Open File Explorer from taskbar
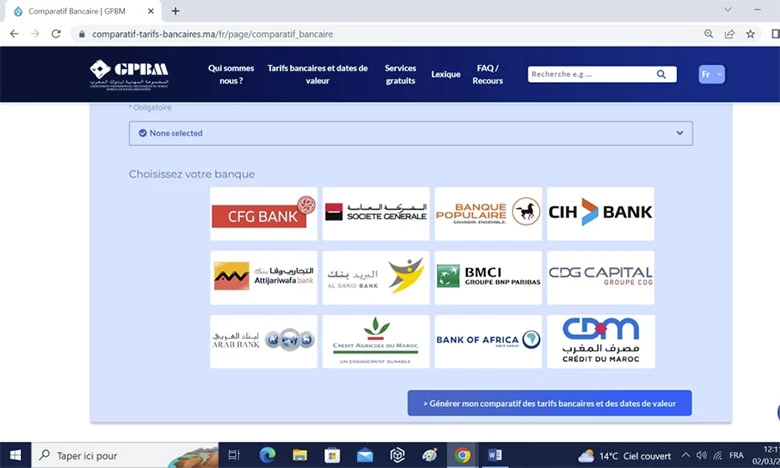The height and width of the screenshot is (468, 780). pyautogui.click(x=299, y=455)
